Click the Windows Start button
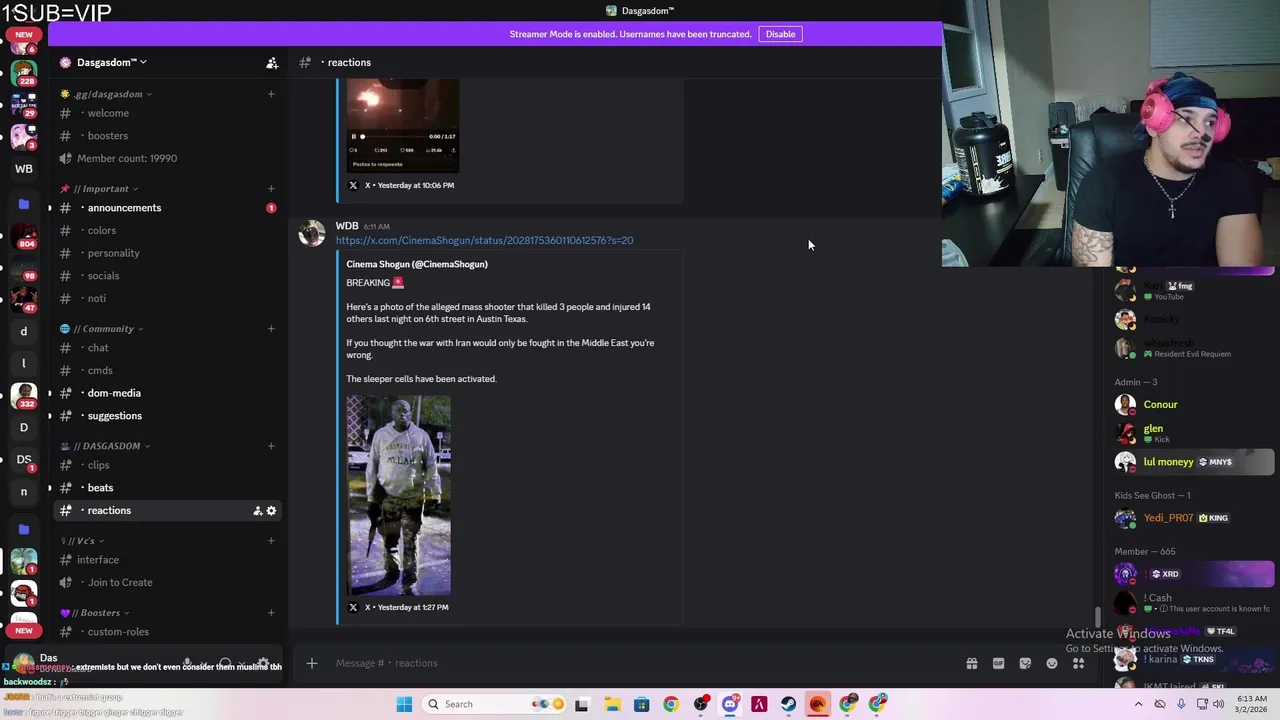The image size is (1280, 720). pos(404,704)
